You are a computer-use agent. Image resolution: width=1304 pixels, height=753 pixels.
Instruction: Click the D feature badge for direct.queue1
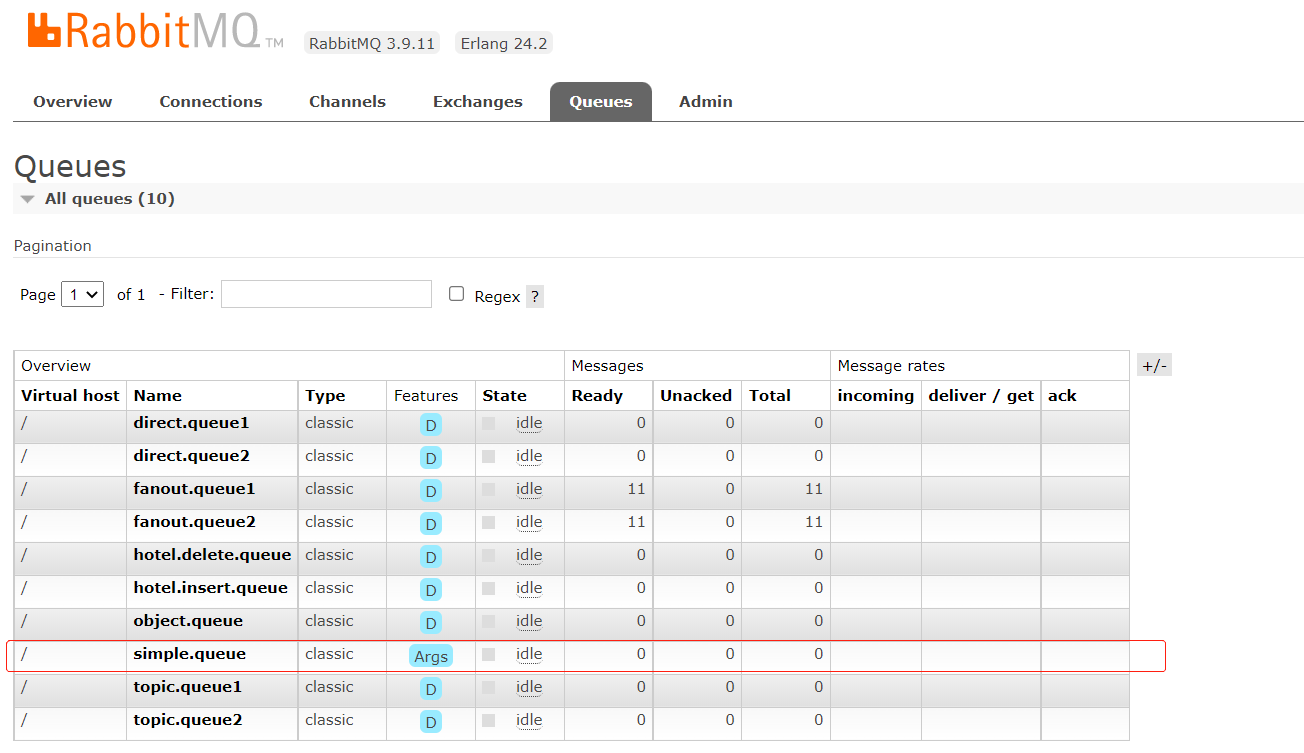pyautogui.click(x=431, y=425)
